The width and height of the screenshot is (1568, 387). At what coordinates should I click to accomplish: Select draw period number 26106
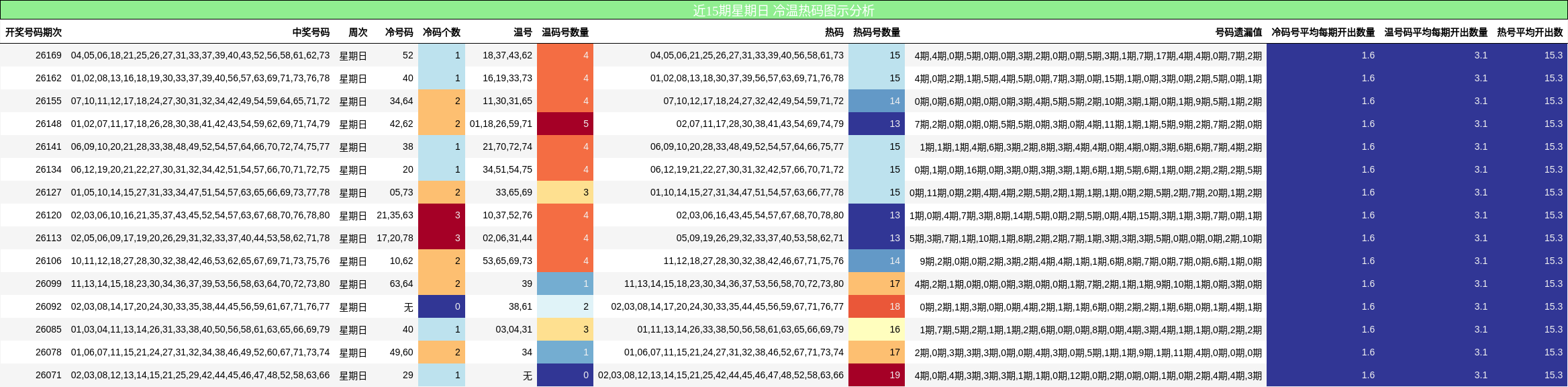[x=48, y=261]
